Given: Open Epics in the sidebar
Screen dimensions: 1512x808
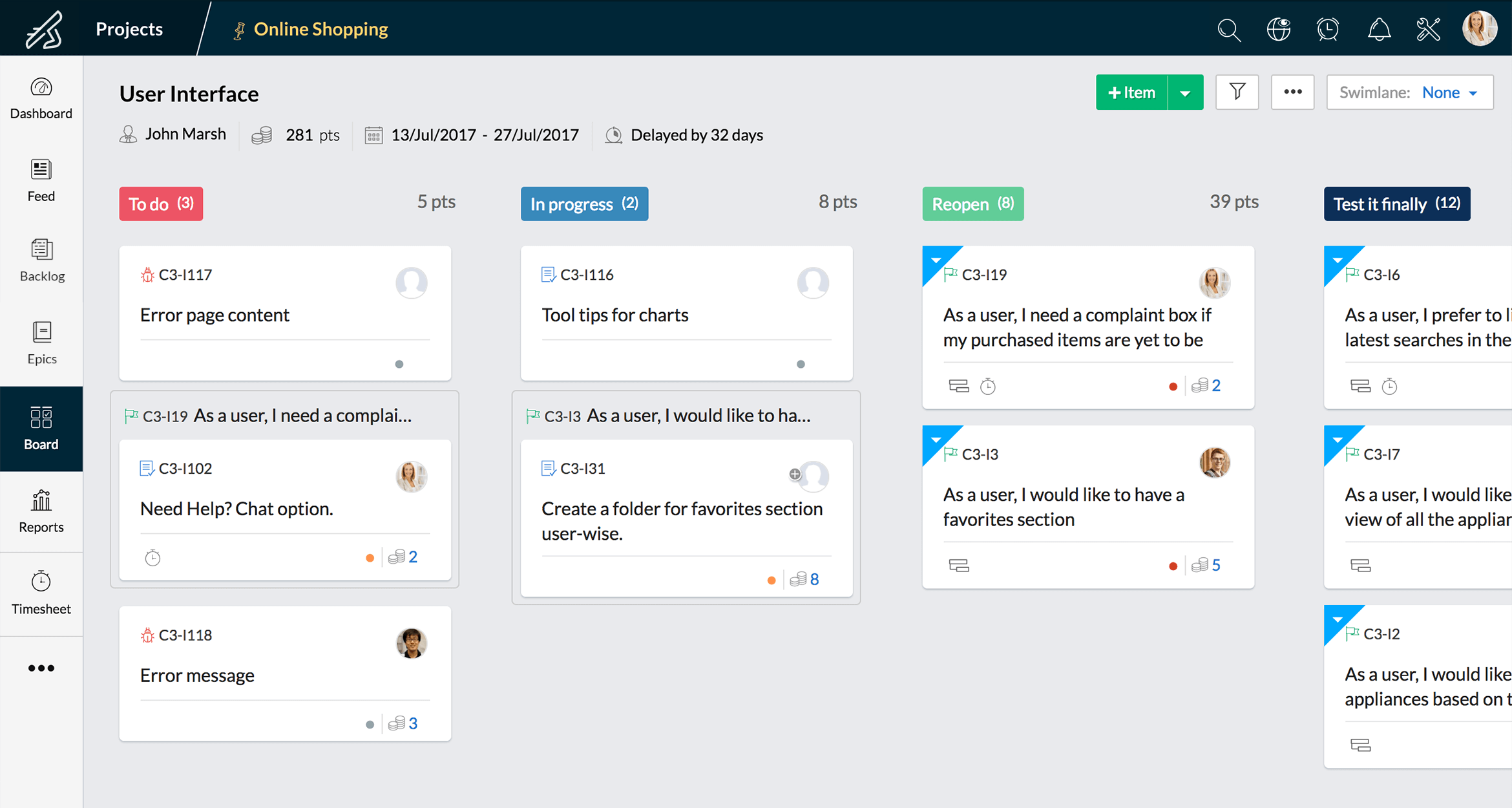Looking at the screenshot, I should pyautogui.click(x=41, y=343).
